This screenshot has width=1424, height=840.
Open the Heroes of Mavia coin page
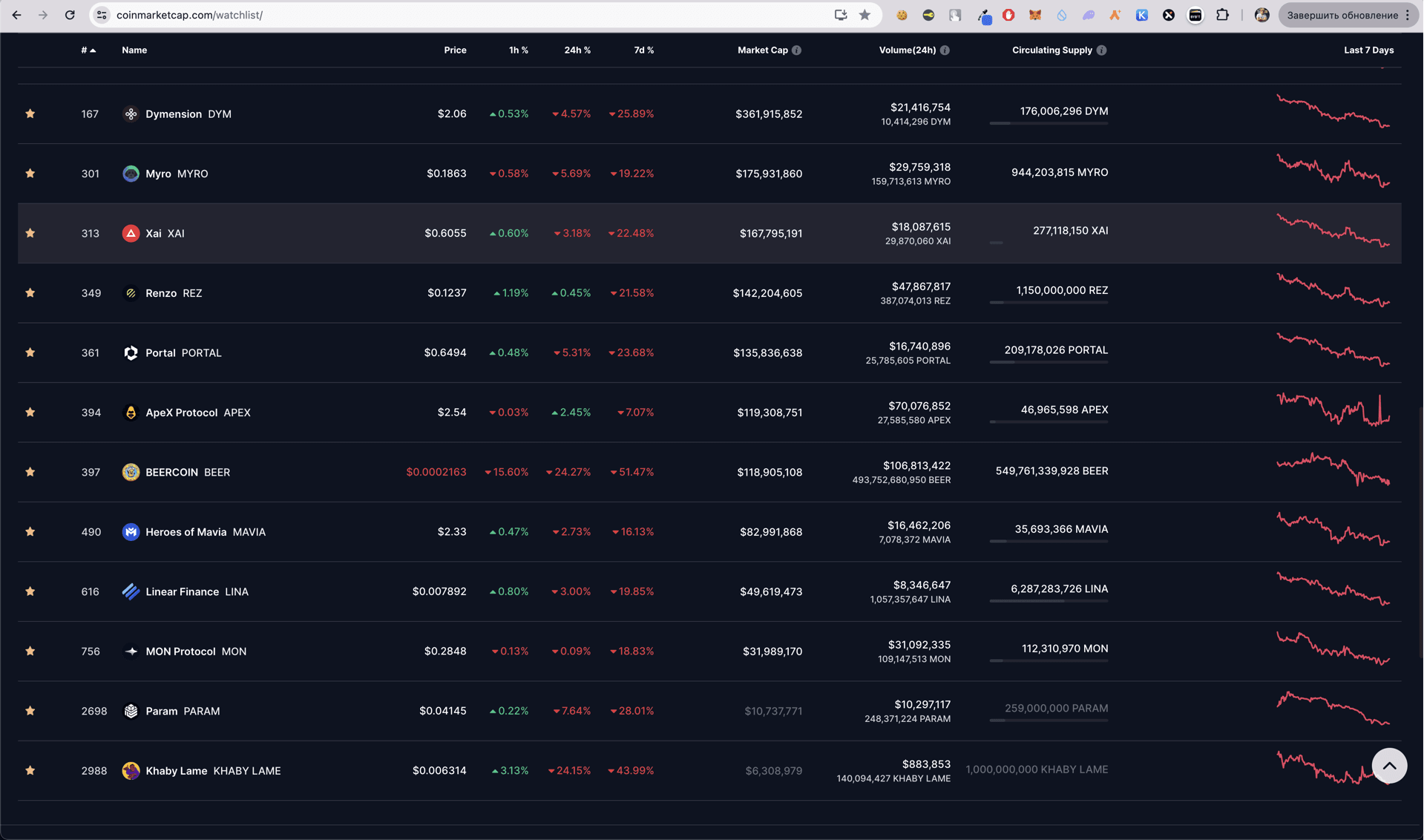pyautogui.click(x=186, y=532)
